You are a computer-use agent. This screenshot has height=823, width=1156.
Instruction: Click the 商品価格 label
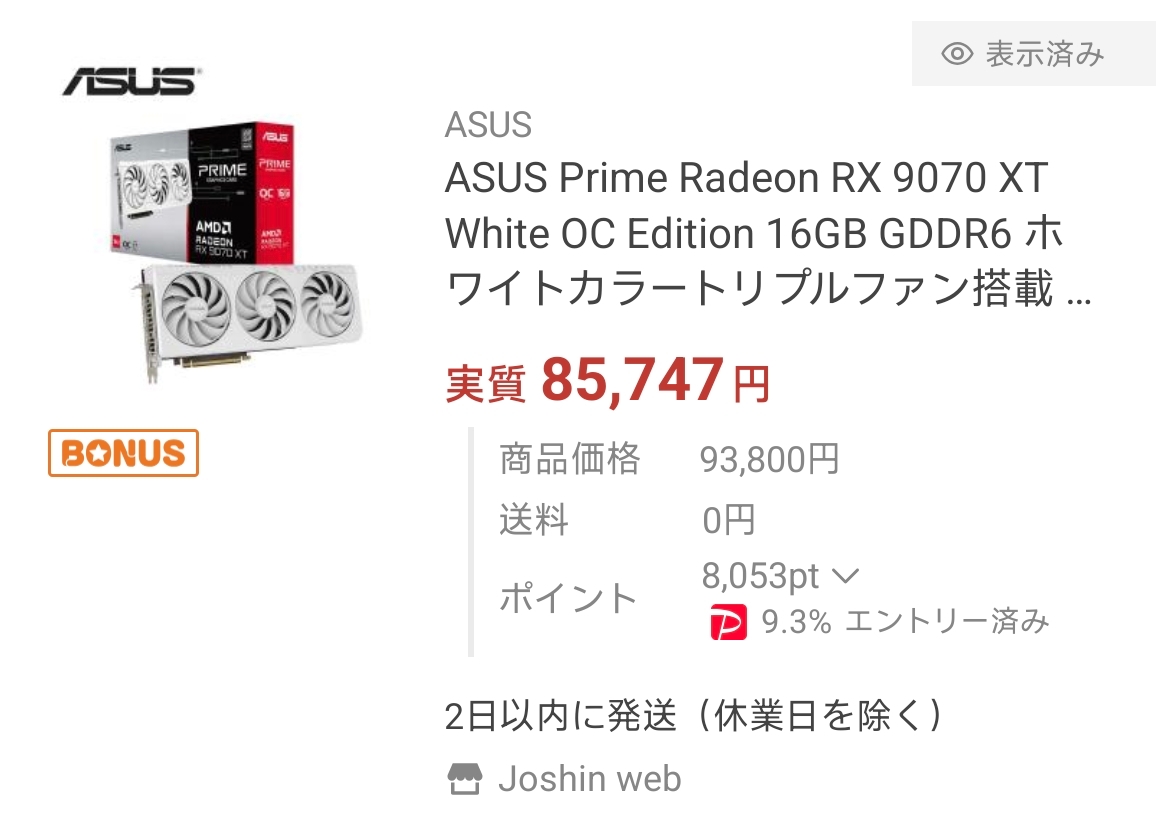coord(569,459)
